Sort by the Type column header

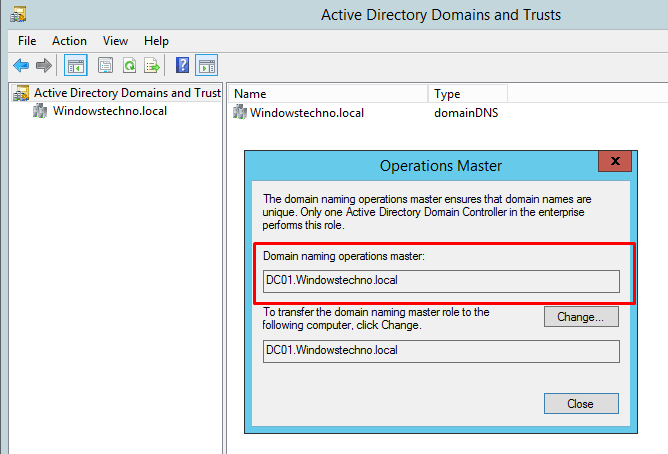pos(467,94)
